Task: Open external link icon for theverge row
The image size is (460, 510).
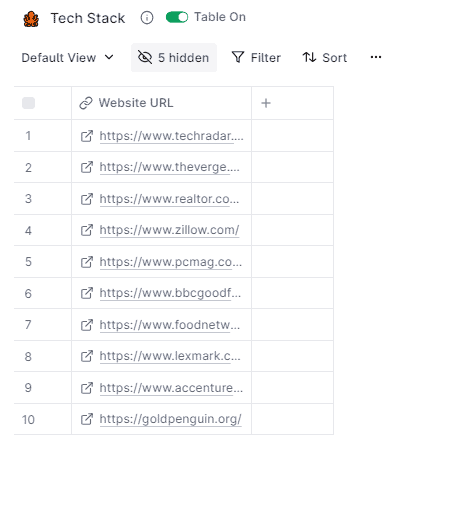Action: coord(87,167)
